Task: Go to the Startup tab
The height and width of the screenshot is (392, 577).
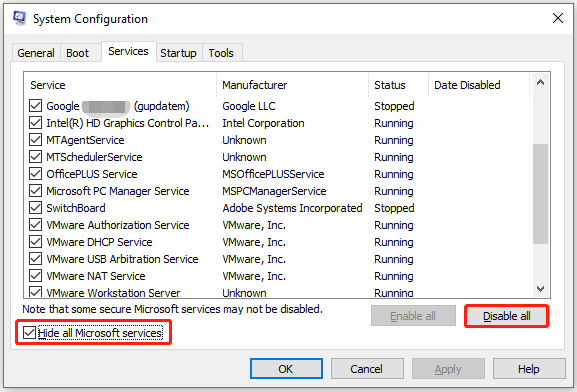Action: 178,53
